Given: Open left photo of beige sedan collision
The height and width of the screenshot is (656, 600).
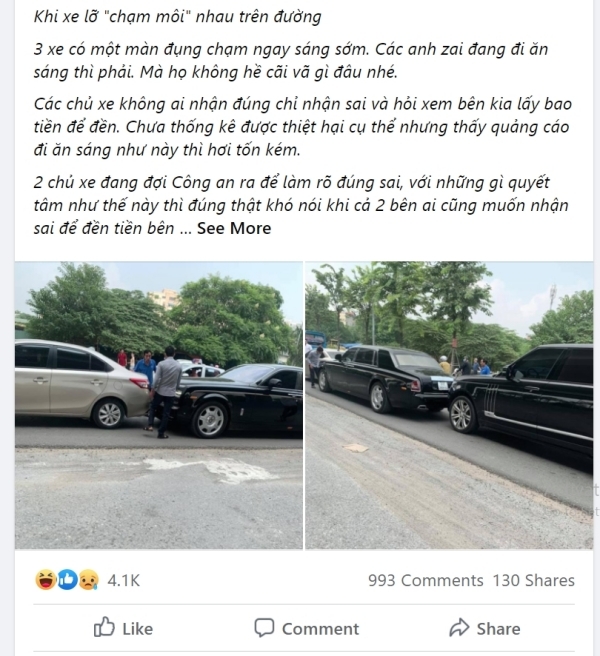Looking at the screenshot, I should [x=159, y=405].
